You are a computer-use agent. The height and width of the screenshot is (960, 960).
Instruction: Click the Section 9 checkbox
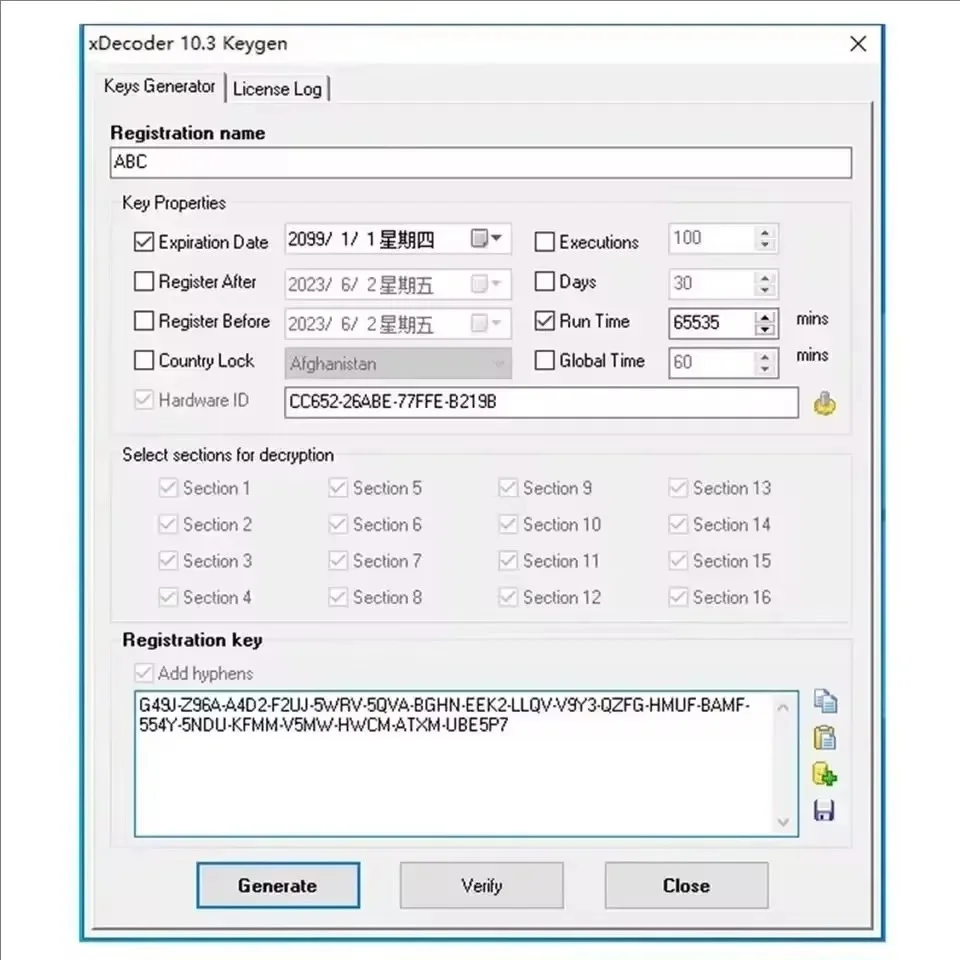point(508,488)
